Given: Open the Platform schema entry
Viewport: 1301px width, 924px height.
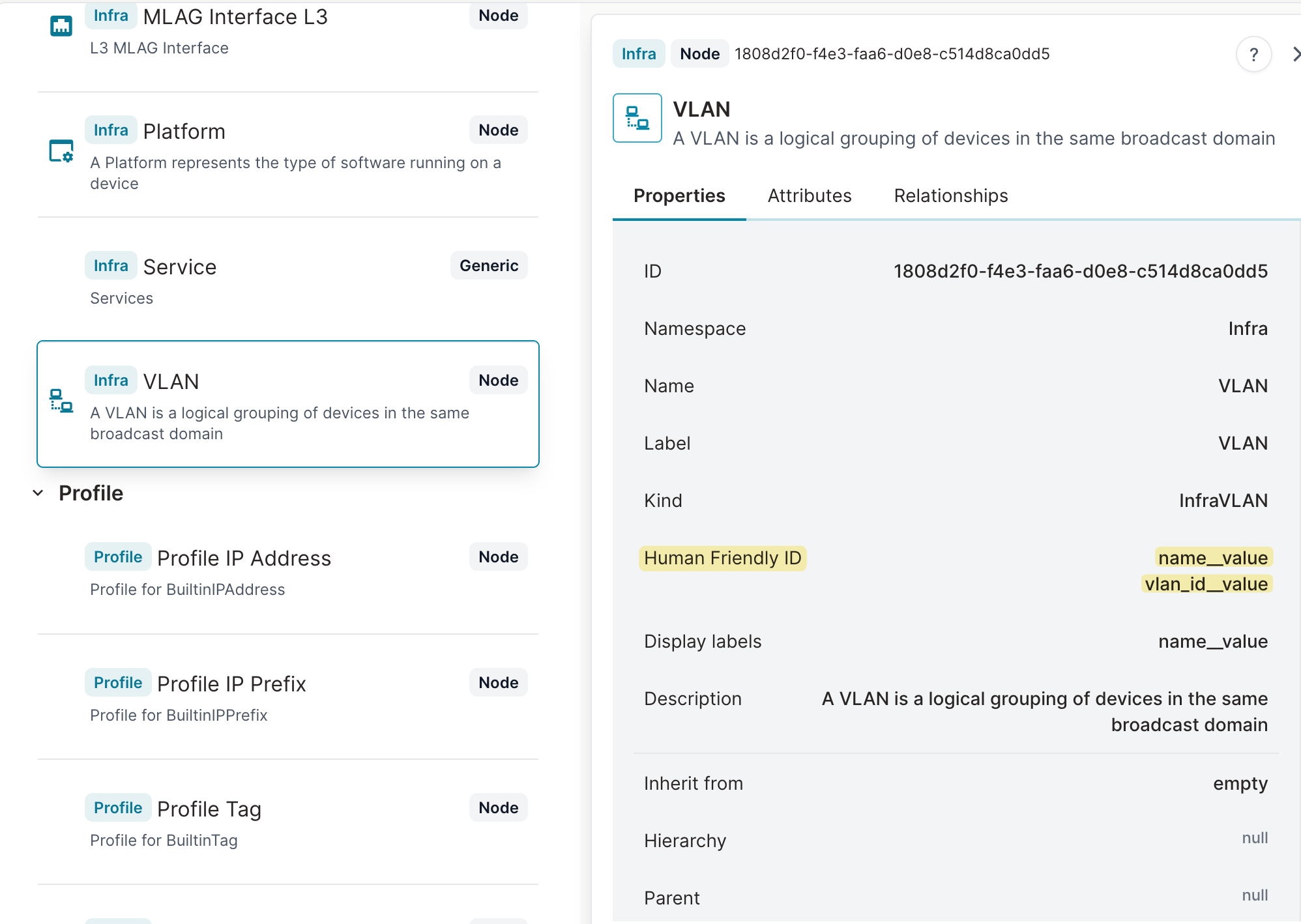Looking at the screenshot, I should (x=288, y=155).
